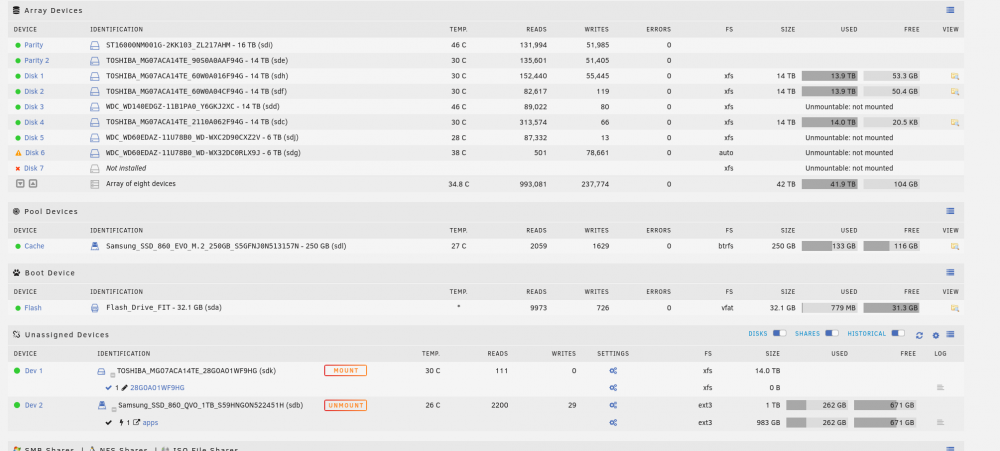This screenshot has height=451, width=1000.
Task: Click the Disk 7 red X status icon
Action: [x=18, y=168]
